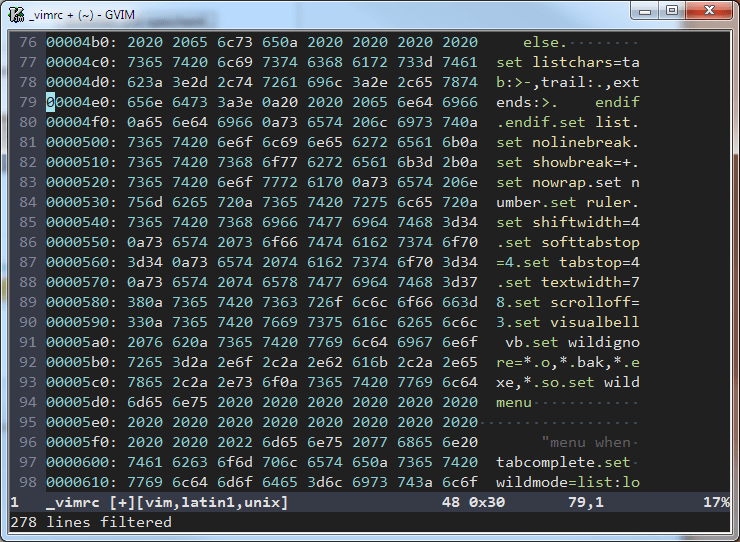Click the hex group 2022 on line 96
740x542 pixels.
(x=235, y=442)
